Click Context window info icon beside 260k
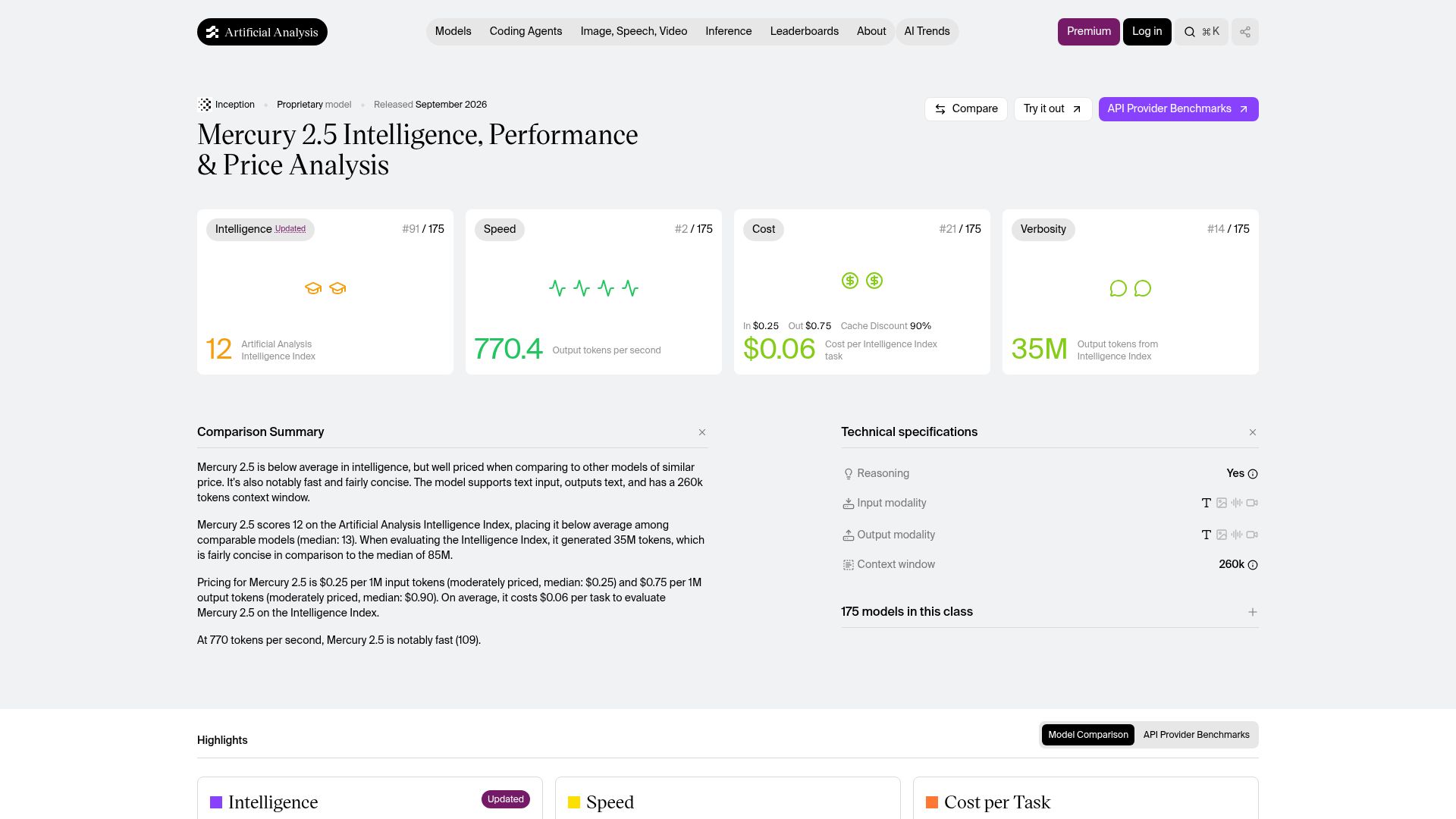The height and width of the screenshot is (819, 1456). click(1253, 565)
